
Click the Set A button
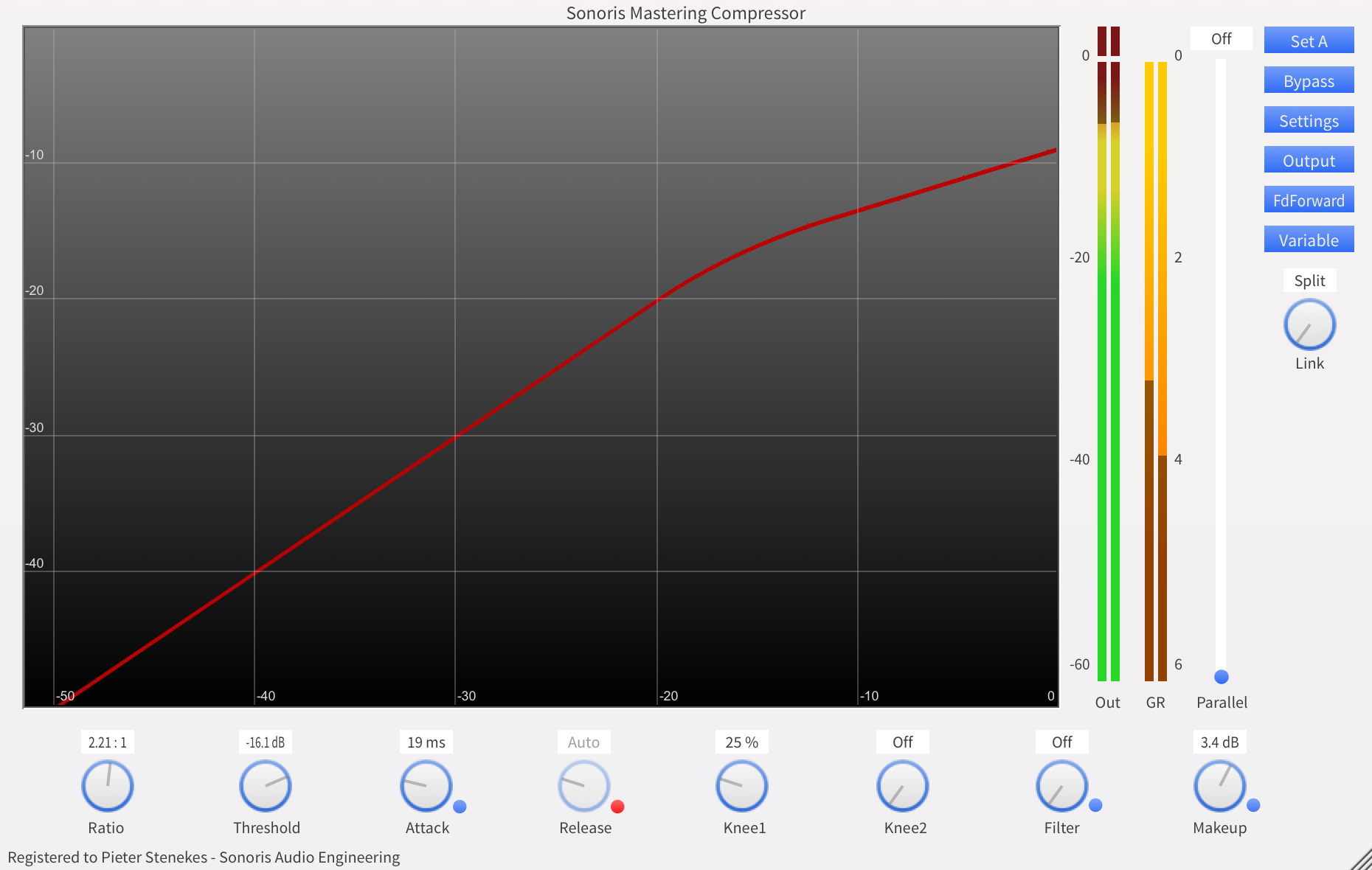coord(1309,41)
